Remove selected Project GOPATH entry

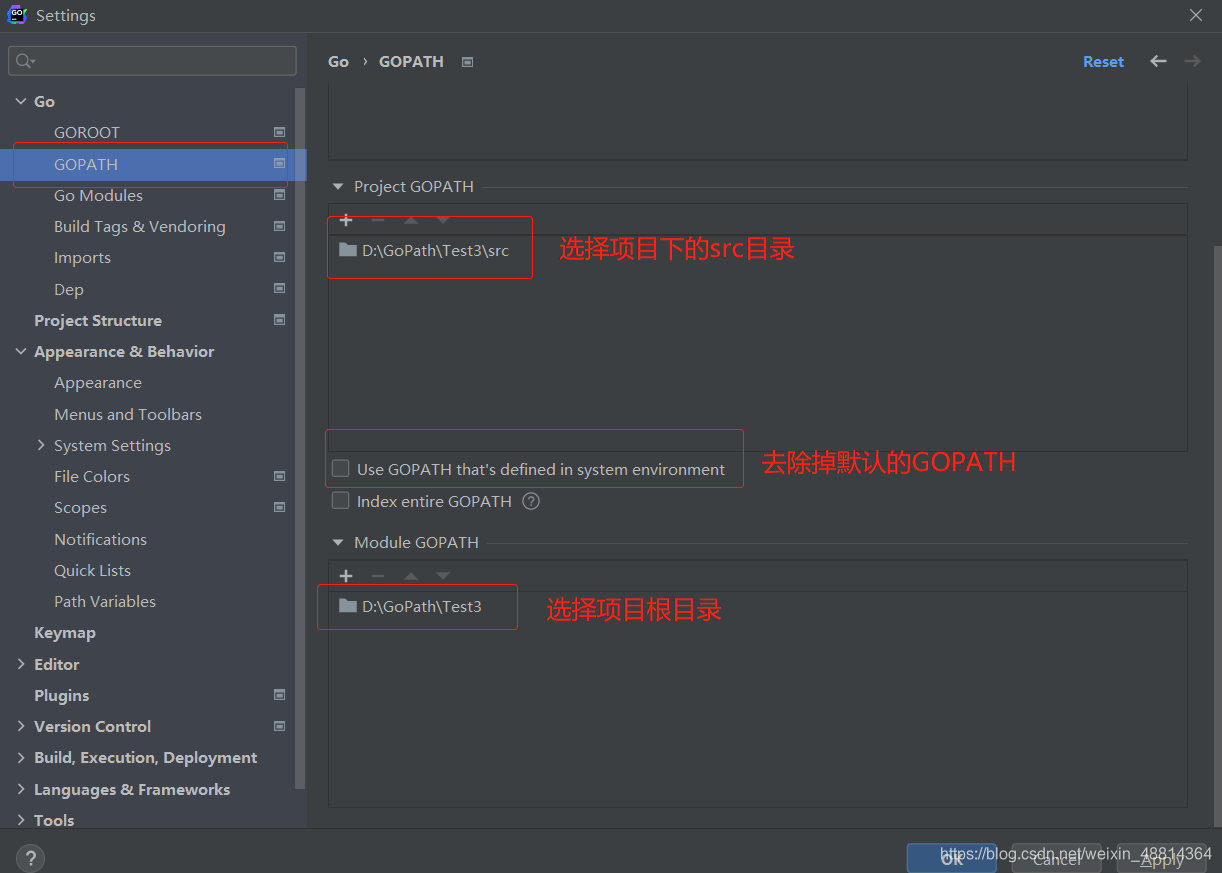378,220
